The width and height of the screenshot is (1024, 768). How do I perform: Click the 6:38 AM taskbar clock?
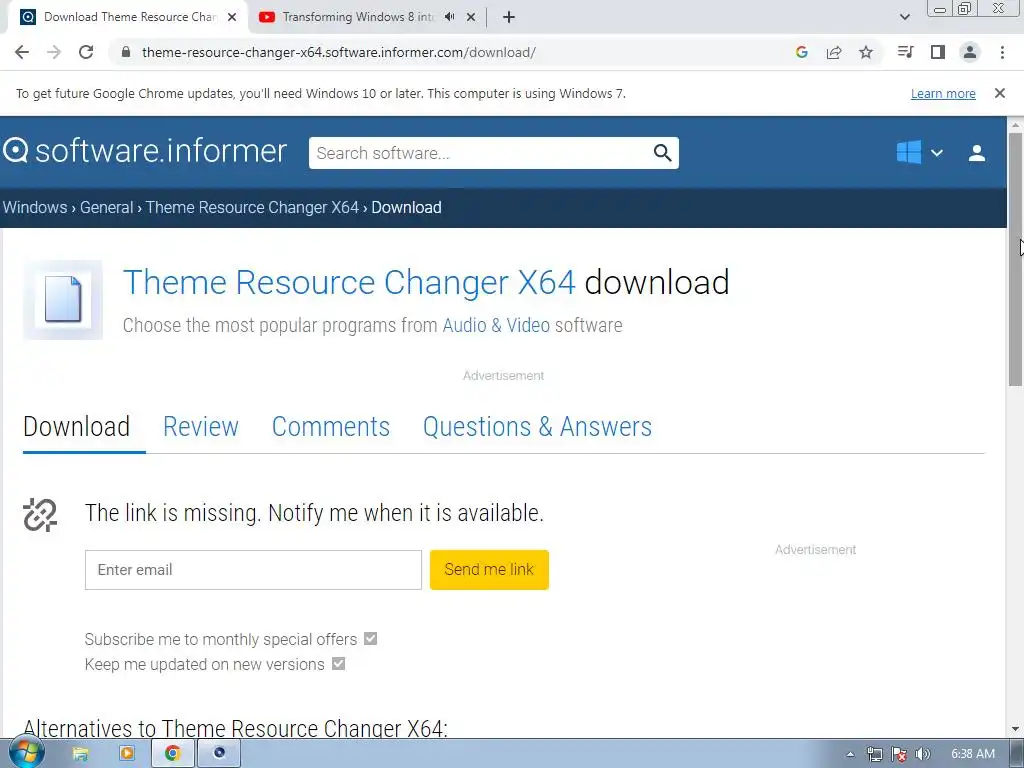coord(973,754)
